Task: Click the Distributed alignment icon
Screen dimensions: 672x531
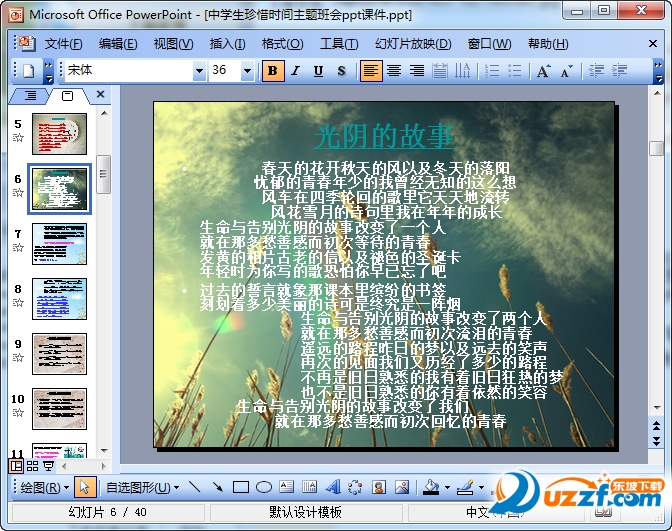Action: tap(440, 71)
